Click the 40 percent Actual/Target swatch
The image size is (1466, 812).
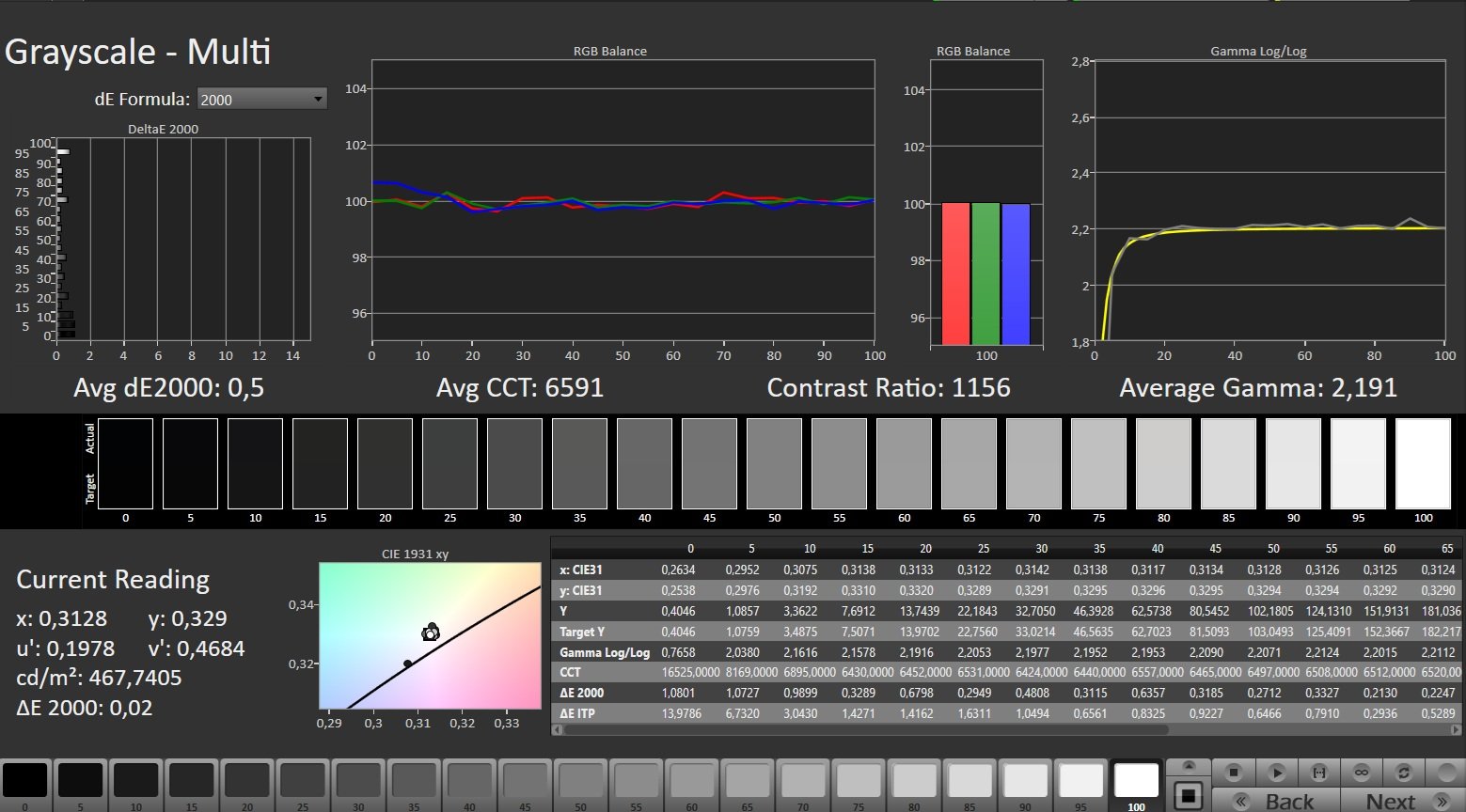click(x=644, y=463)
